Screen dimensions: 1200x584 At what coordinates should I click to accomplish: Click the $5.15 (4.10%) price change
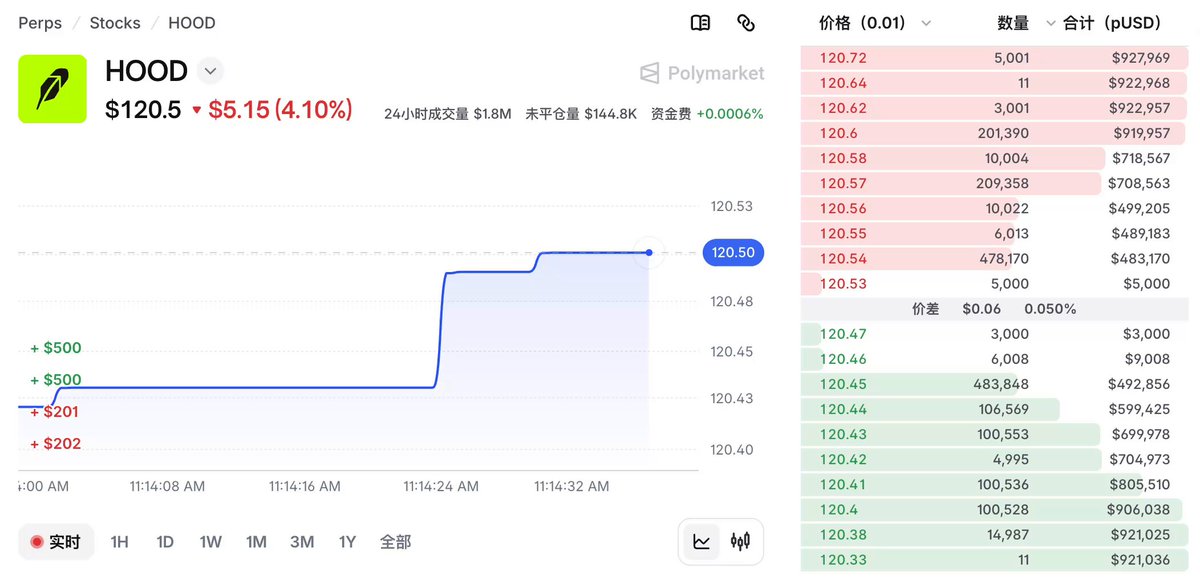coord(272,109)
